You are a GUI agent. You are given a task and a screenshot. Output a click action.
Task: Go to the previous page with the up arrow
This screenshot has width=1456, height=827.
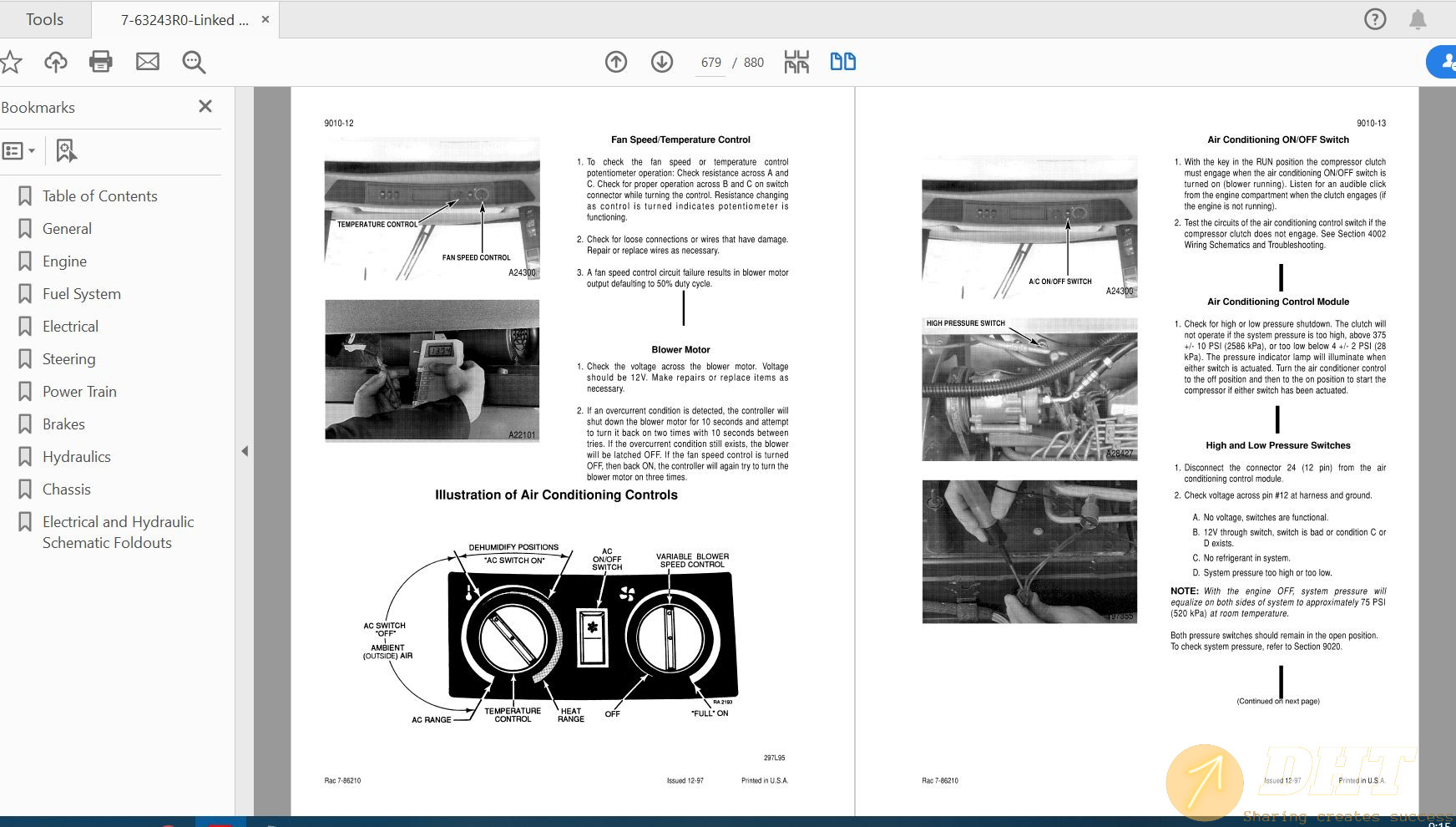click(616, 62)
